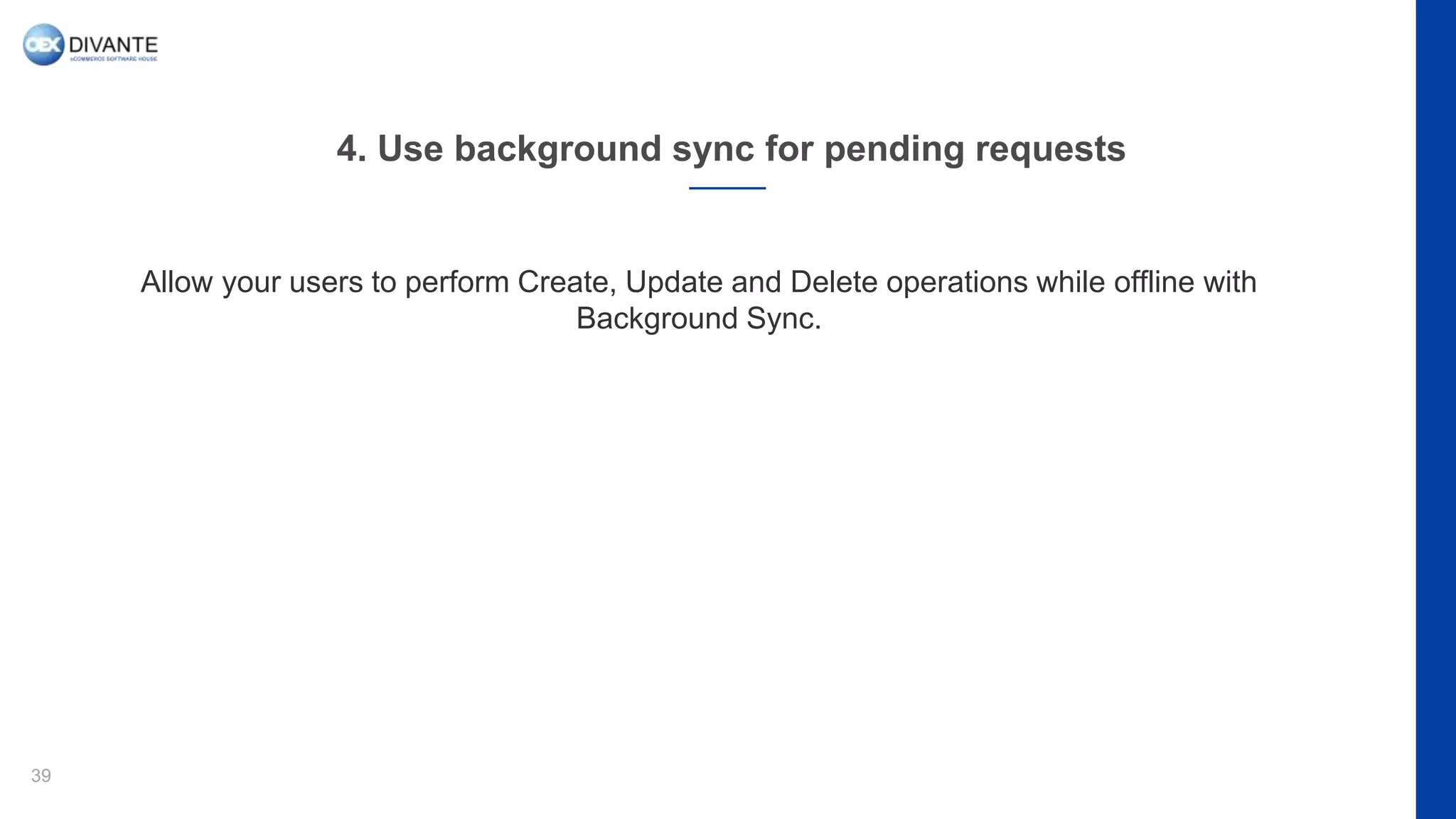Image resolution: width=1456 pixels, height=819 pixels.
Task: Click the word "background" in the title
Action: 557,149
